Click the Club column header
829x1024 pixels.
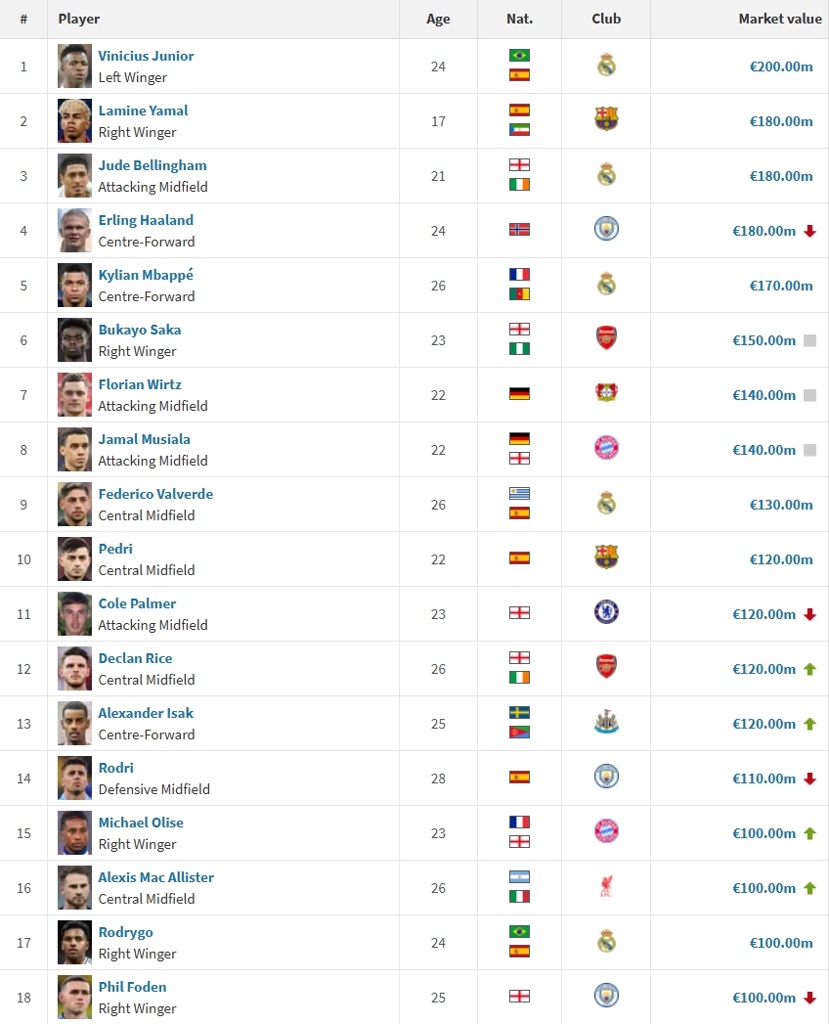coord(606,19)
